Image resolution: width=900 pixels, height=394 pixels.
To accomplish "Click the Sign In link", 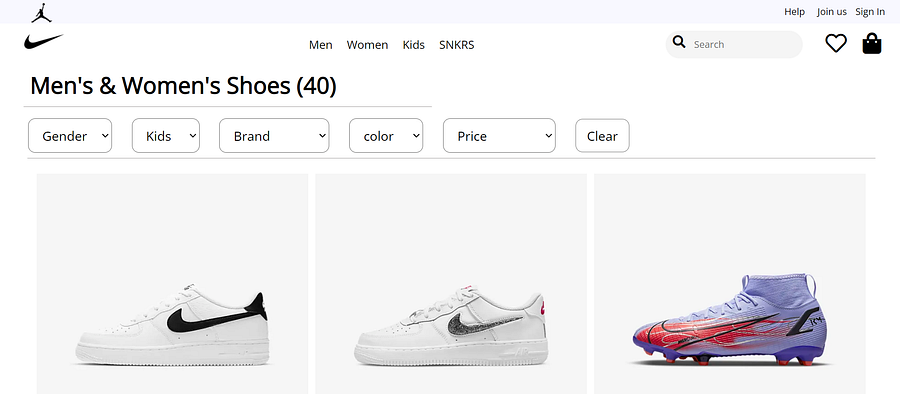I will click(870, 11).
